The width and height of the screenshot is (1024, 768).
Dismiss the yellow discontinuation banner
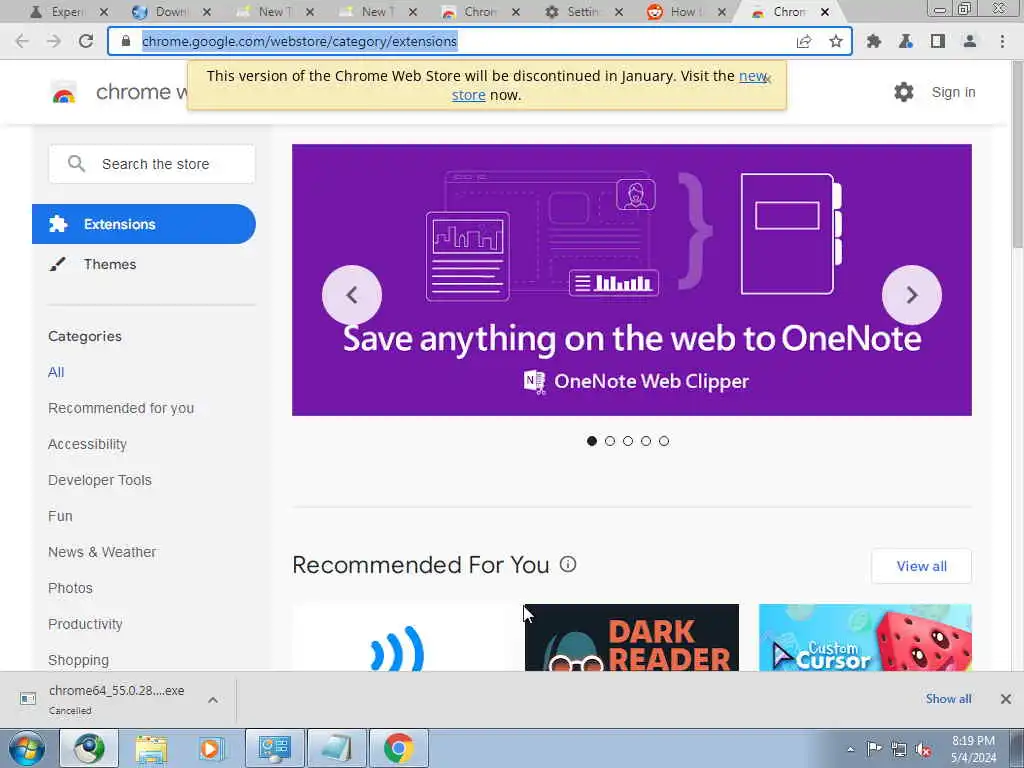point(768,78)
